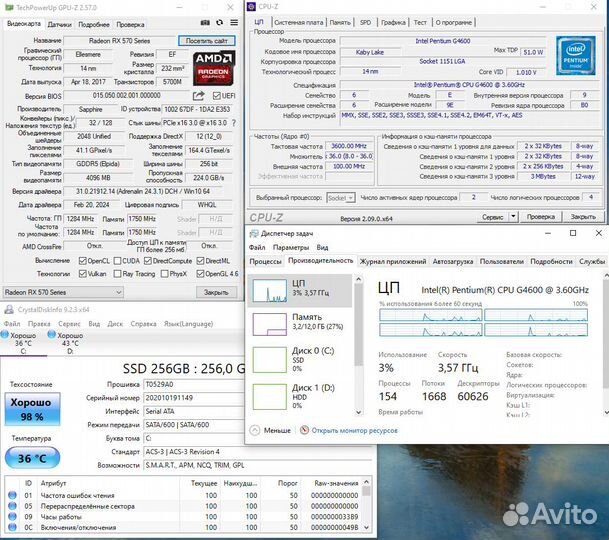Click Хорошо 98 % health status box

tap(32, 409)
